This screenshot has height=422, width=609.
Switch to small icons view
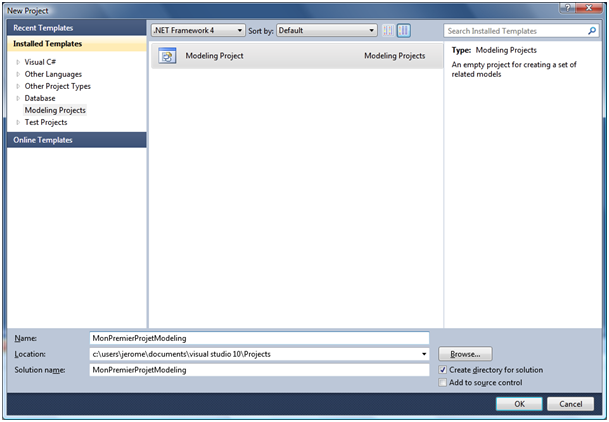tap(389, 31)
